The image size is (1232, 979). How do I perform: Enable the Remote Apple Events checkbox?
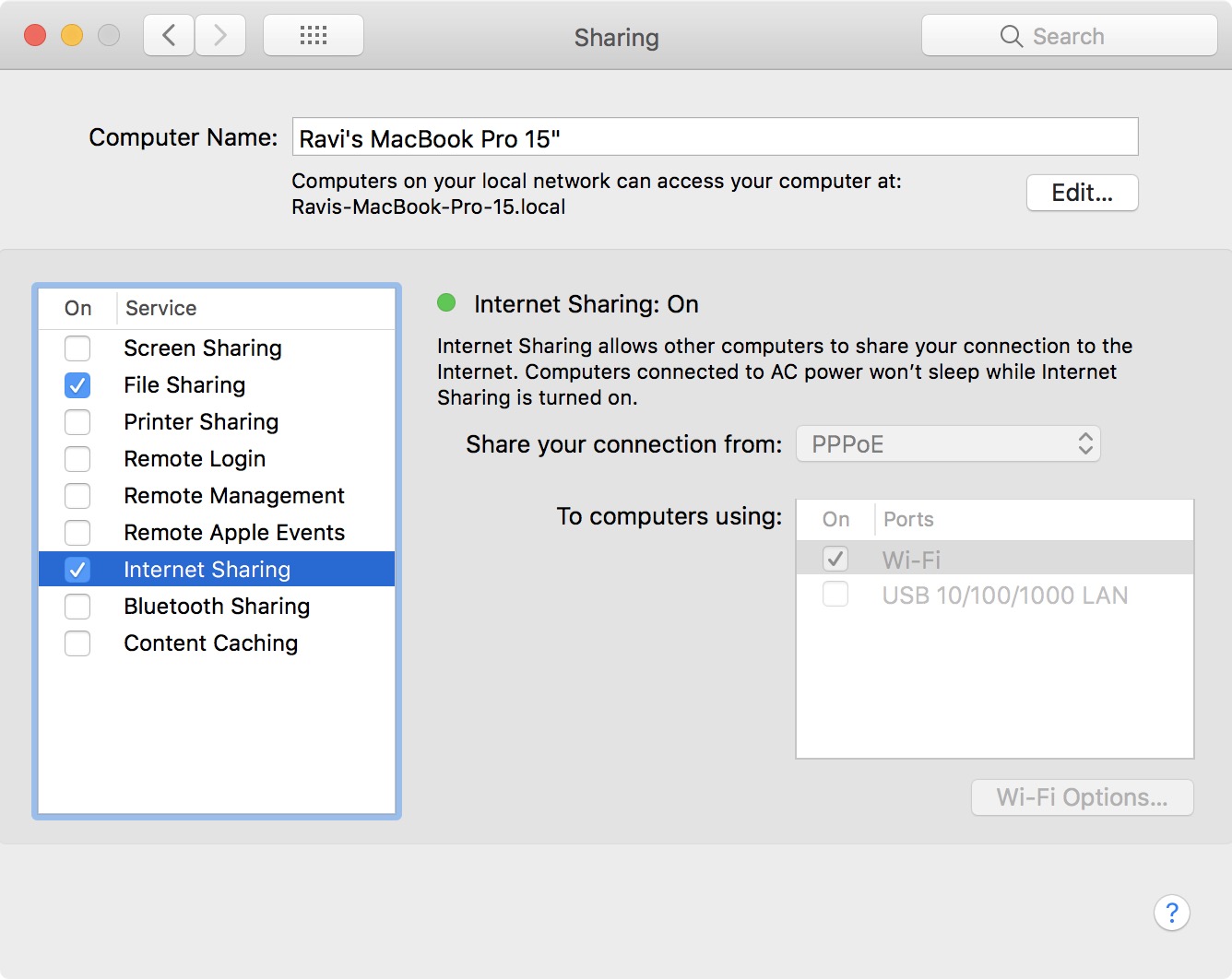pos(77,533)
